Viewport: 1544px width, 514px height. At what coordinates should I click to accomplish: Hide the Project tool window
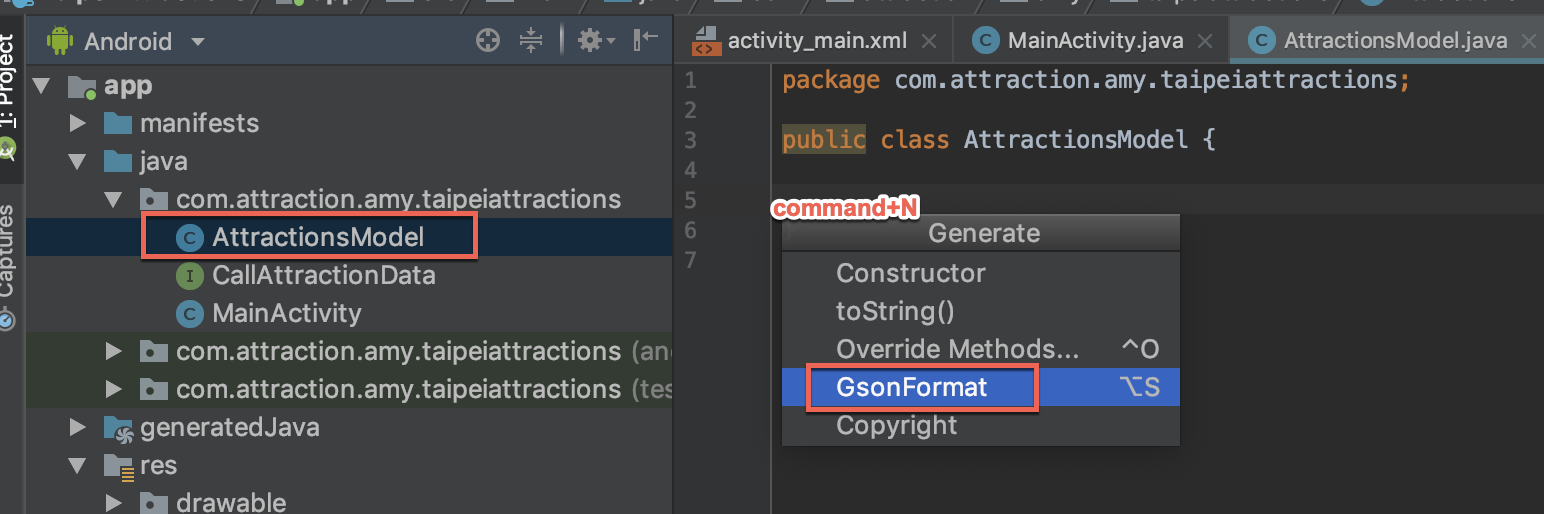coord(646,40)
